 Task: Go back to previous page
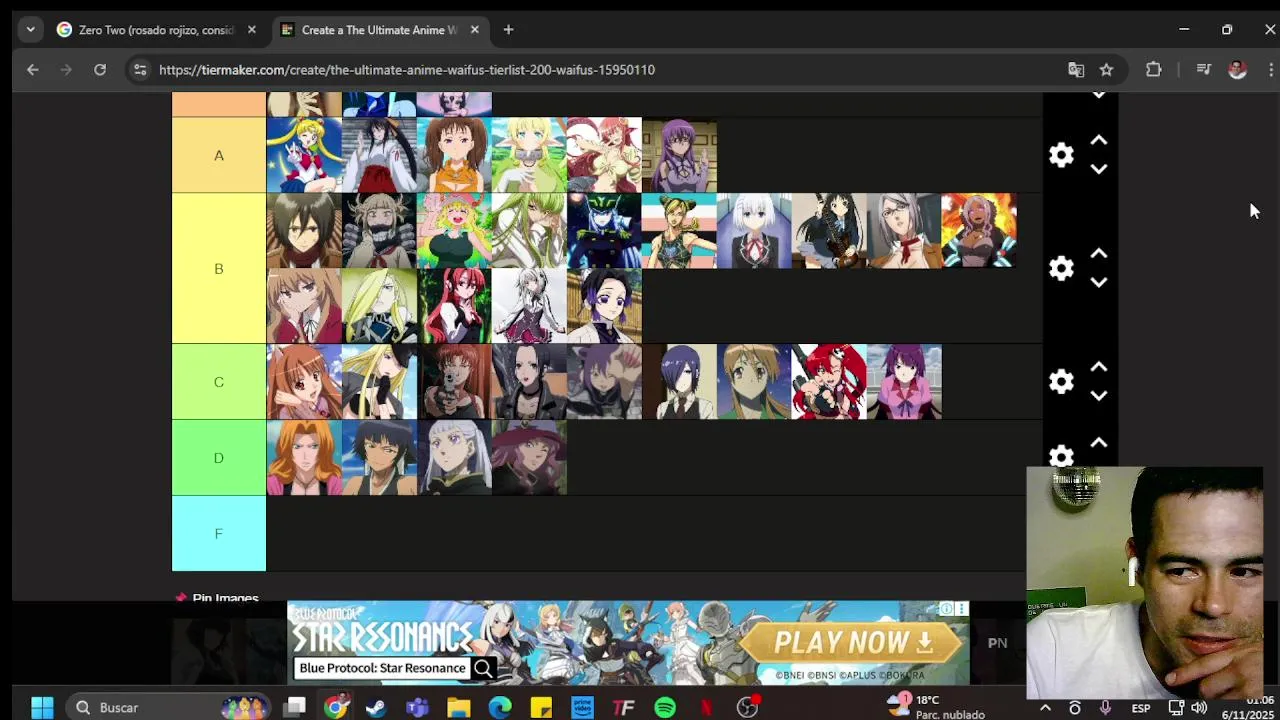pos(33,69)
